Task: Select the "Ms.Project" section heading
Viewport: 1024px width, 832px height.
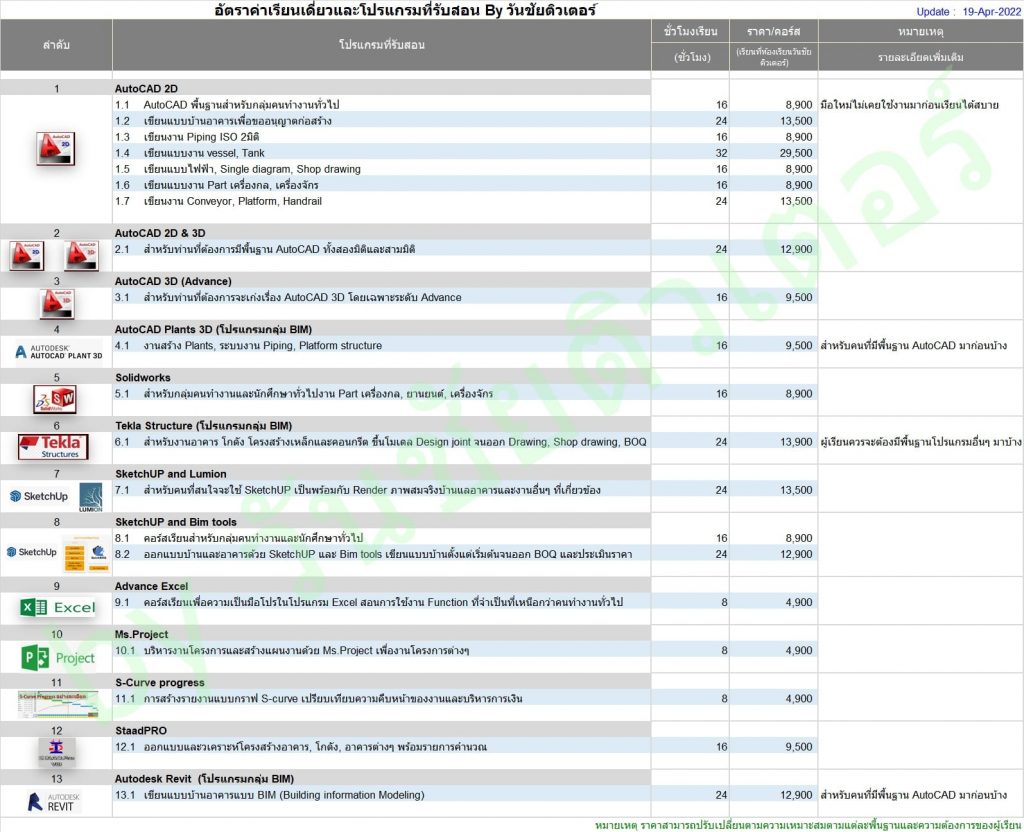Action: [141, 635]
